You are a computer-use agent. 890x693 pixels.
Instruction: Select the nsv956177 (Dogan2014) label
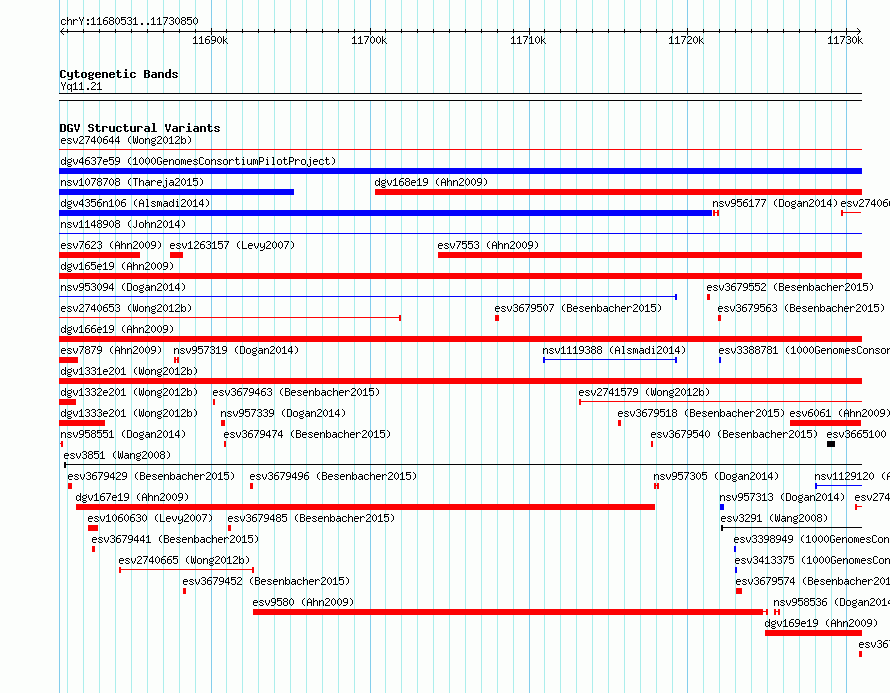pyautogui.click(x=775, y=203)
